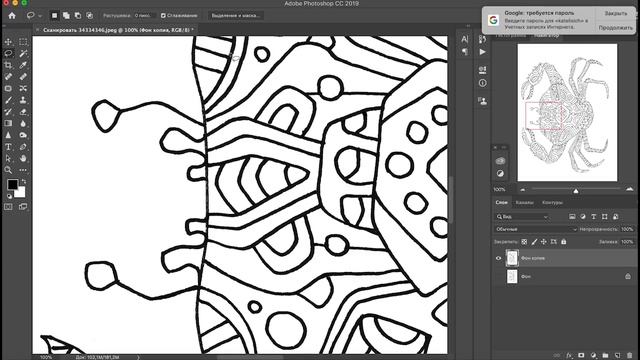Hide the Фон копия layer

[498, 258]
